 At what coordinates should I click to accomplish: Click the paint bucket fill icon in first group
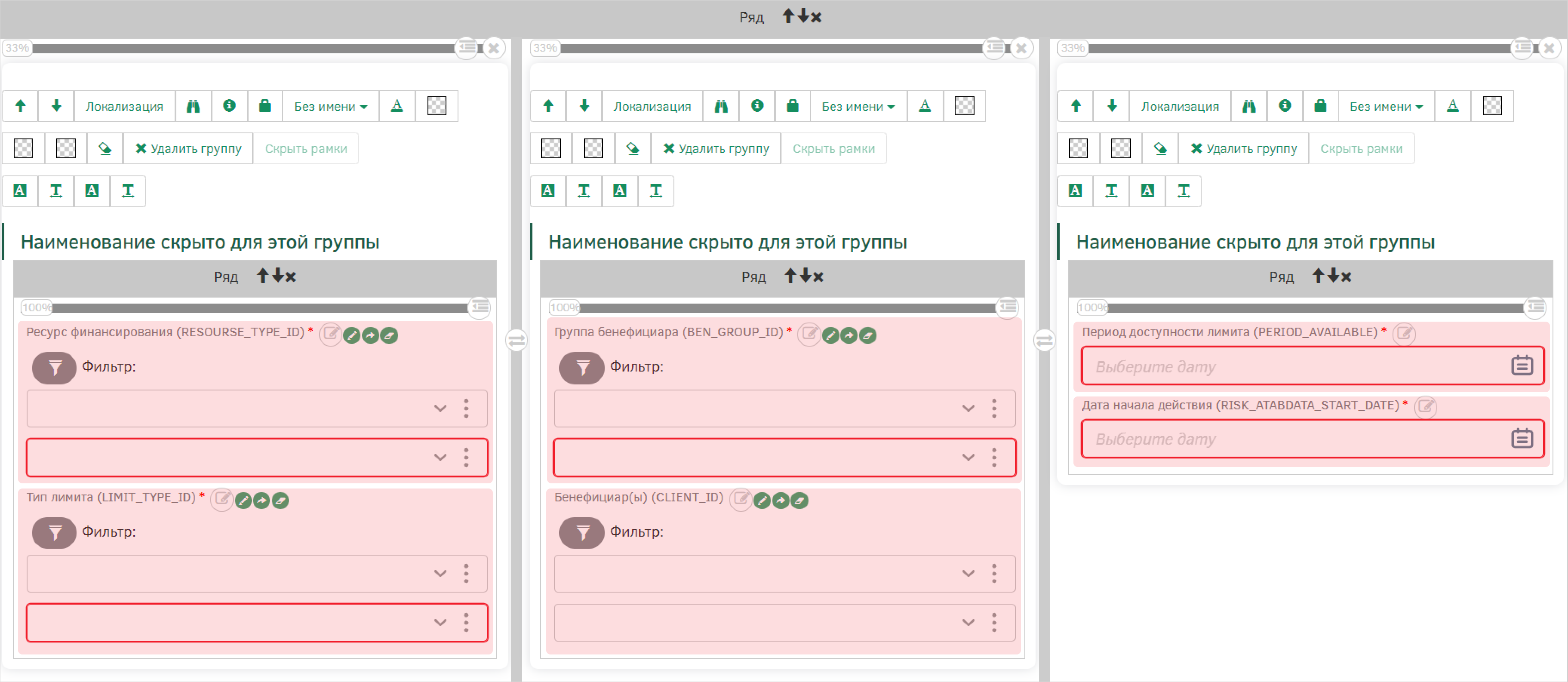(105, 148)
